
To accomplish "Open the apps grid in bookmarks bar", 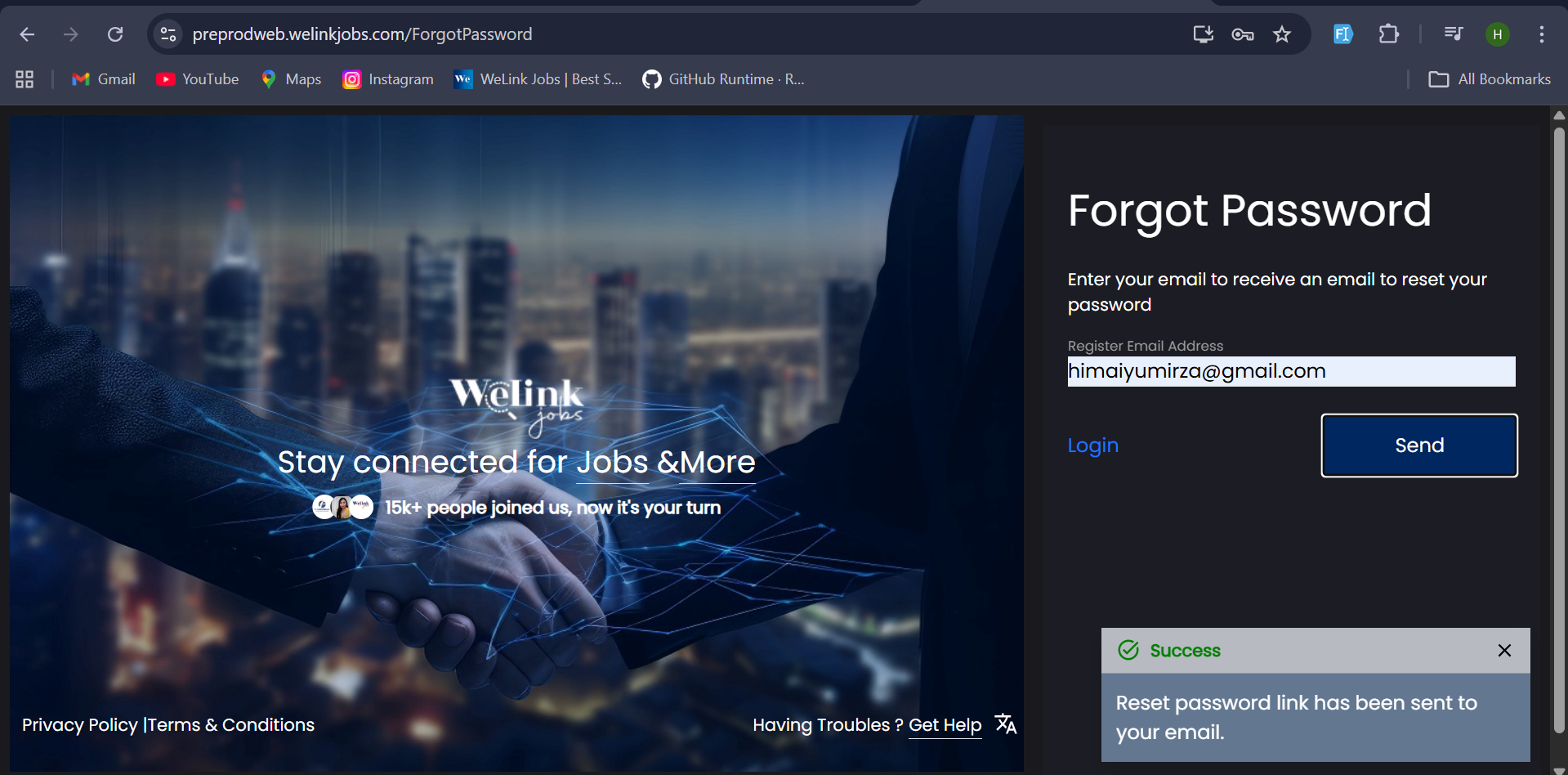I will 25,79.
